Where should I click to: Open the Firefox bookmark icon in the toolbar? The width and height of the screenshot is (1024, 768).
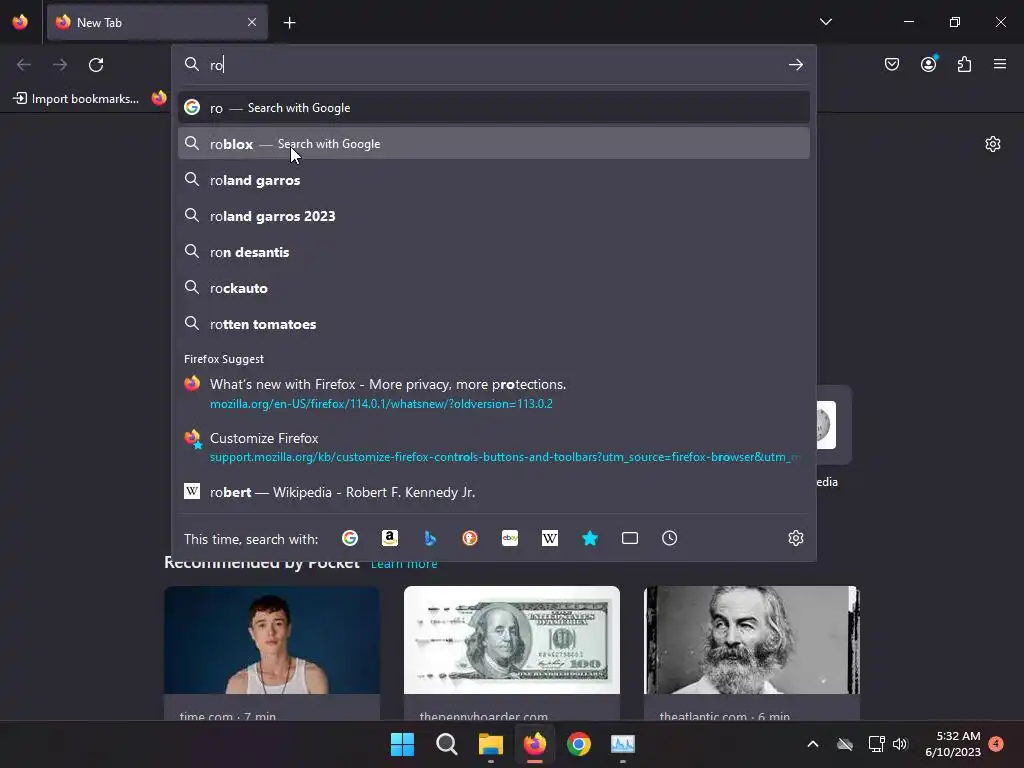(x=159, y=98)
